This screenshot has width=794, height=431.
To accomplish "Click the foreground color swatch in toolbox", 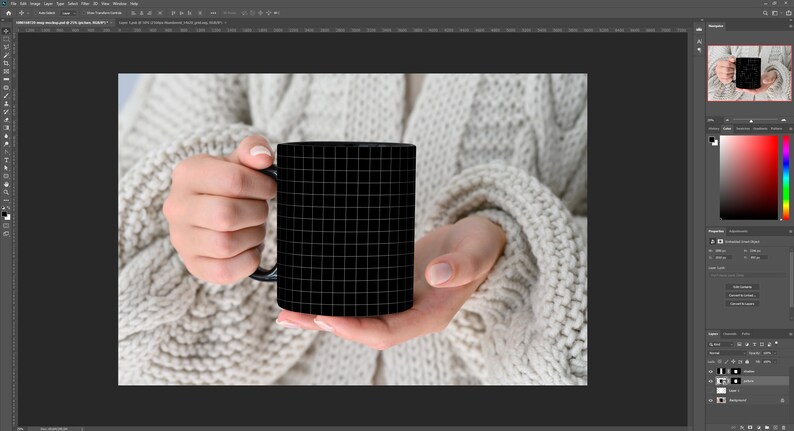I will 5,214.
